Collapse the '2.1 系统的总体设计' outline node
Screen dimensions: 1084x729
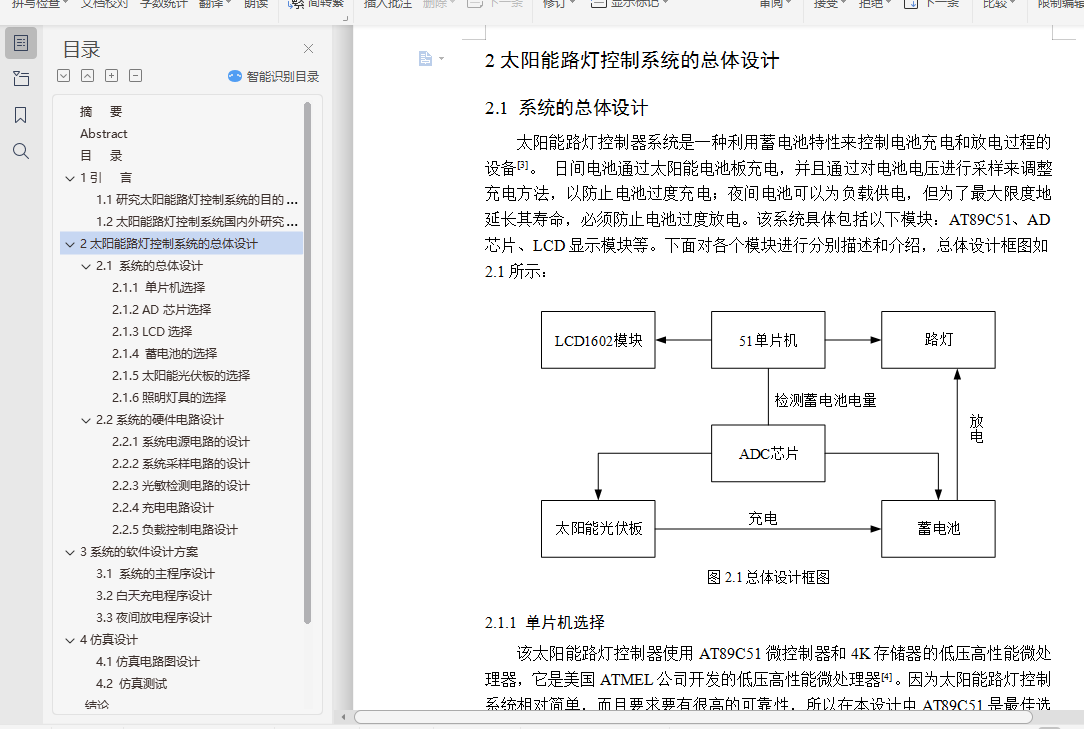[x=86, y=266]
